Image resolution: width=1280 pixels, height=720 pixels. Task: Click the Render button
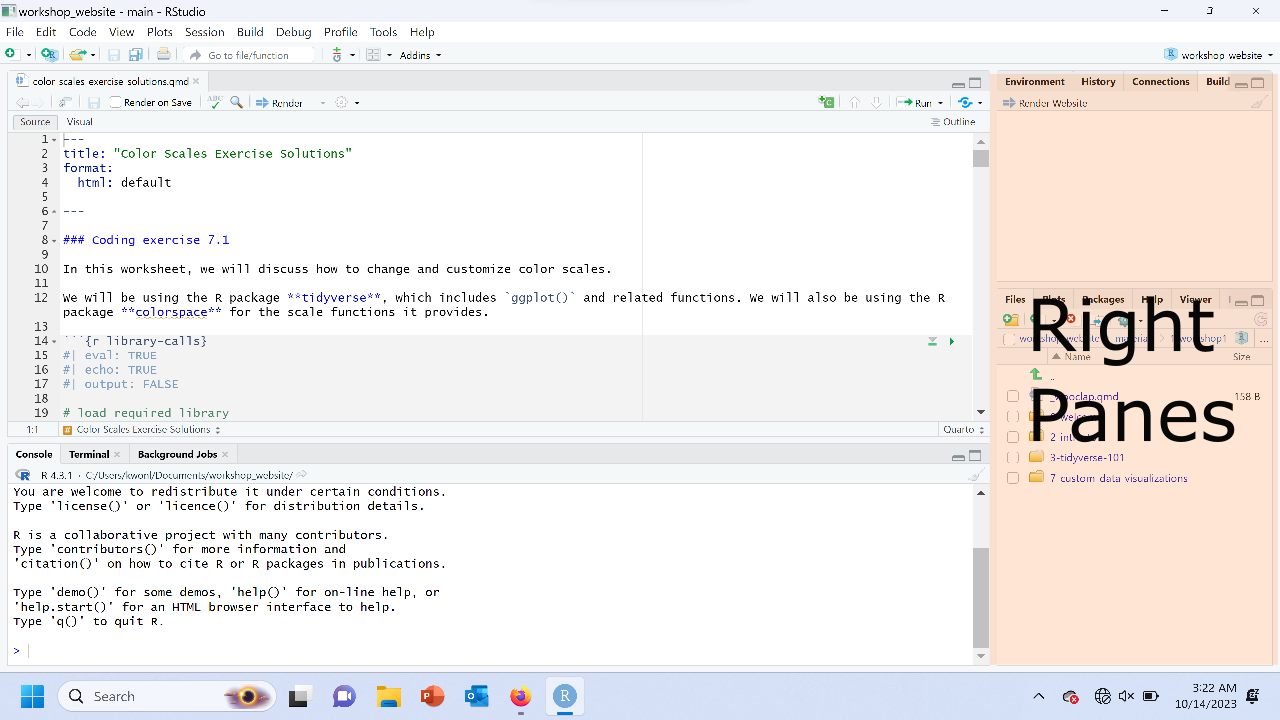click(x=280, y=102)
